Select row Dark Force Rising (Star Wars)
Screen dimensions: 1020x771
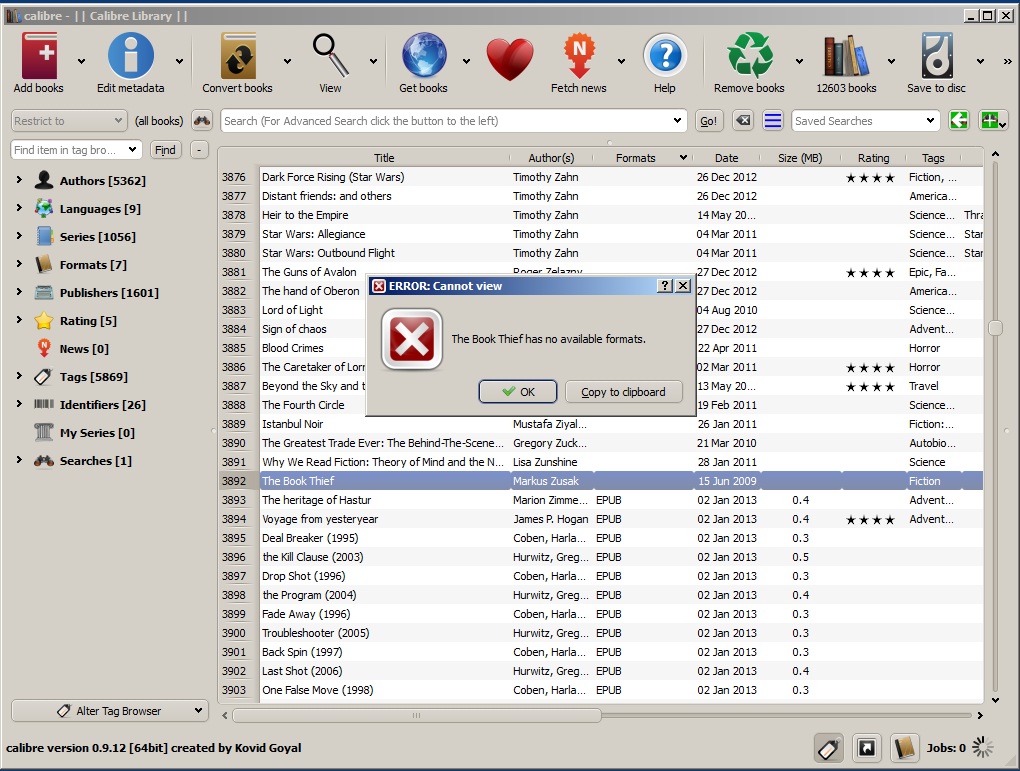pyautogui.click(x=602, y=177)
